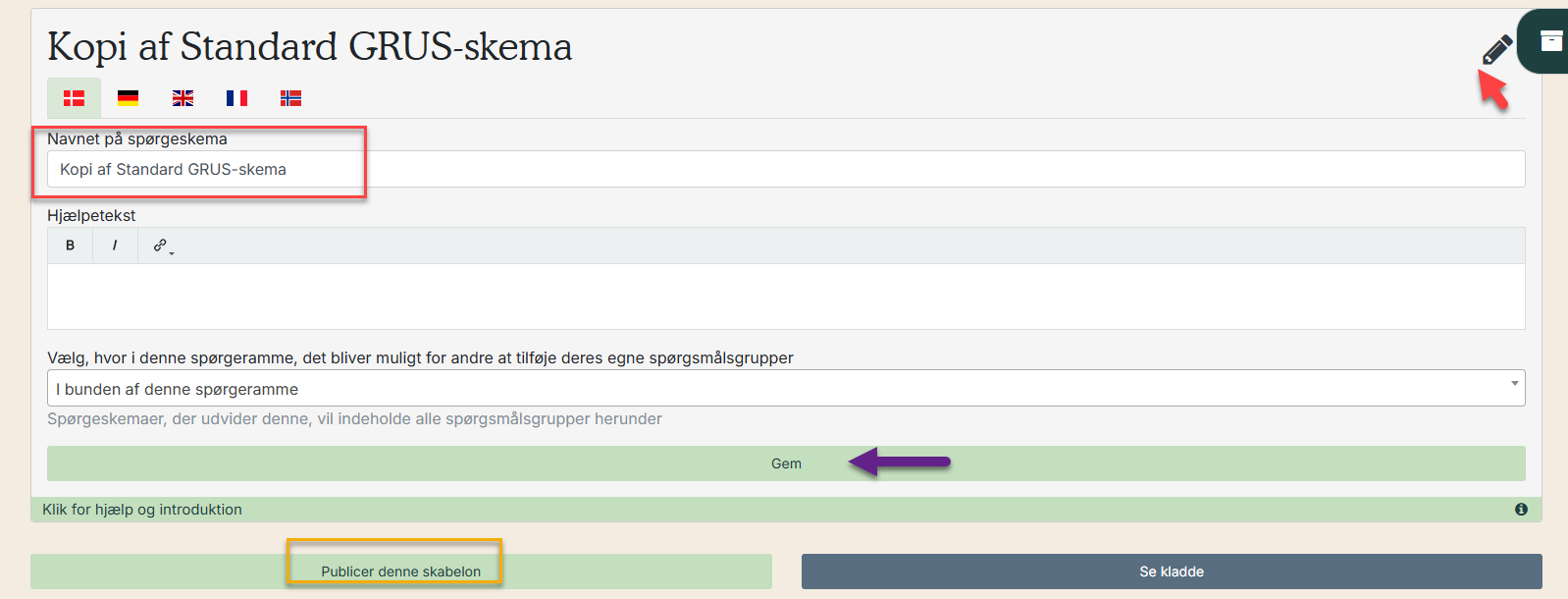Open the link insert dropdown in editor

coord(162,245)
